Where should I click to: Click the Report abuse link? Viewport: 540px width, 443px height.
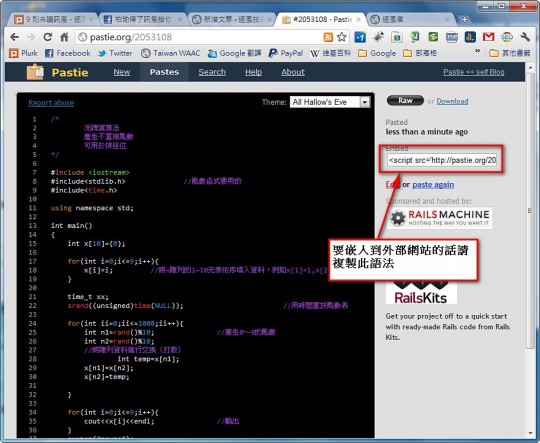tap(51, 103)
